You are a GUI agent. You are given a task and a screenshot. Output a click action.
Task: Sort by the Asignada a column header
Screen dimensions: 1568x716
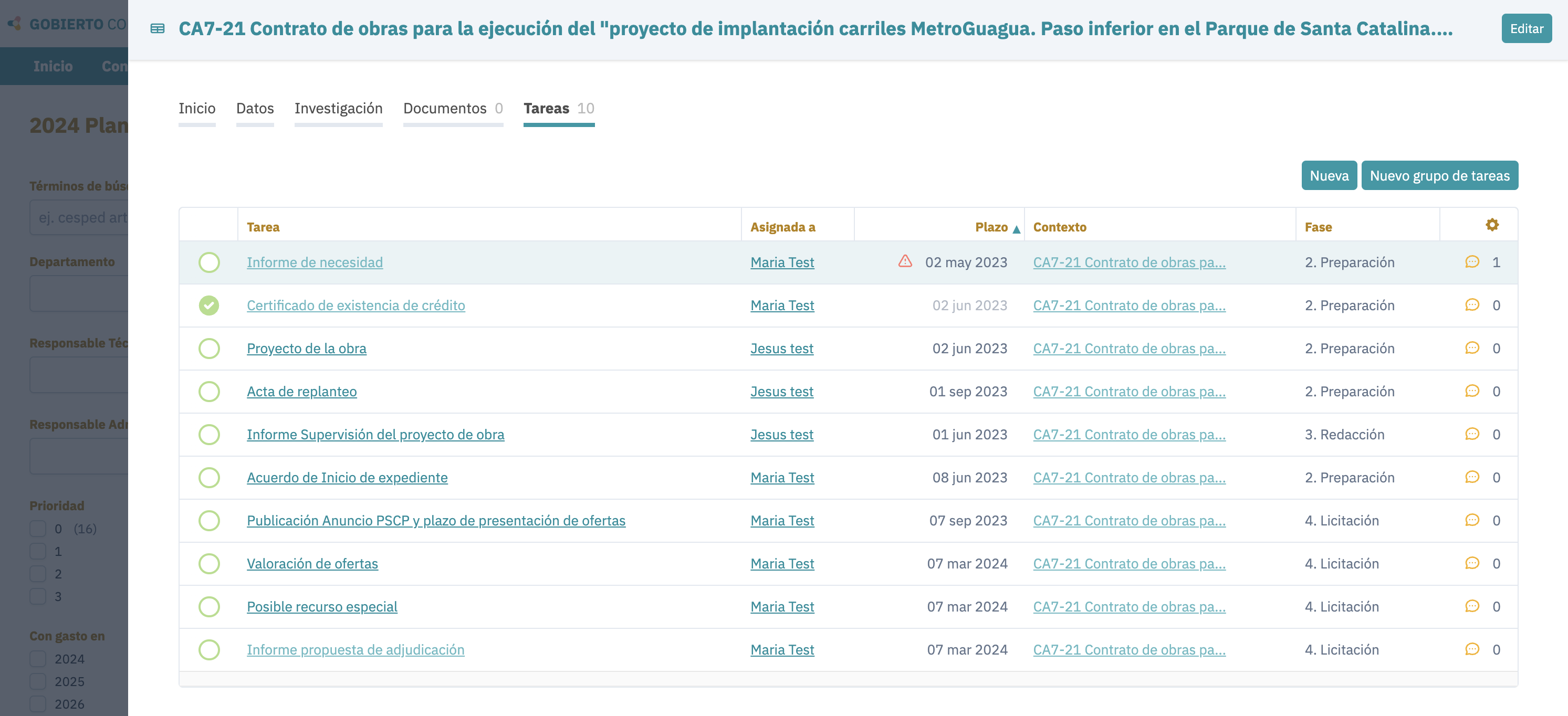click(782, 227)
